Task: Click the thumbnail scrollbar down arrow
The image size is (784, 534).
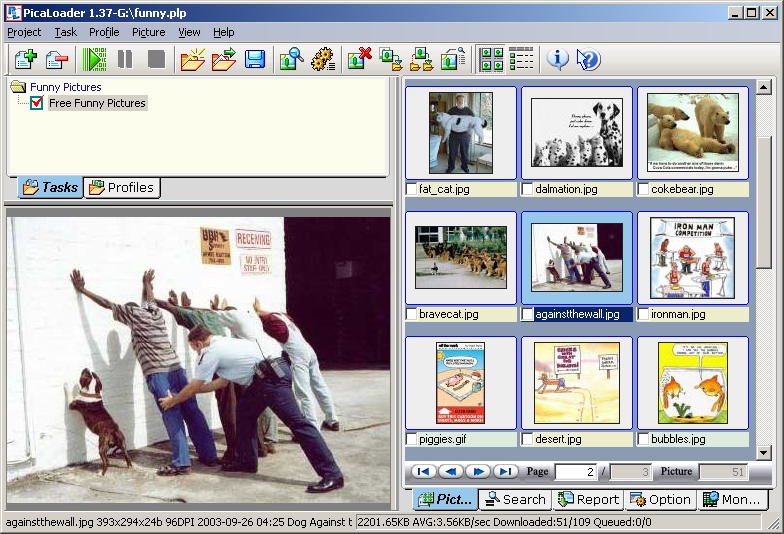Action: click(764, 452)
